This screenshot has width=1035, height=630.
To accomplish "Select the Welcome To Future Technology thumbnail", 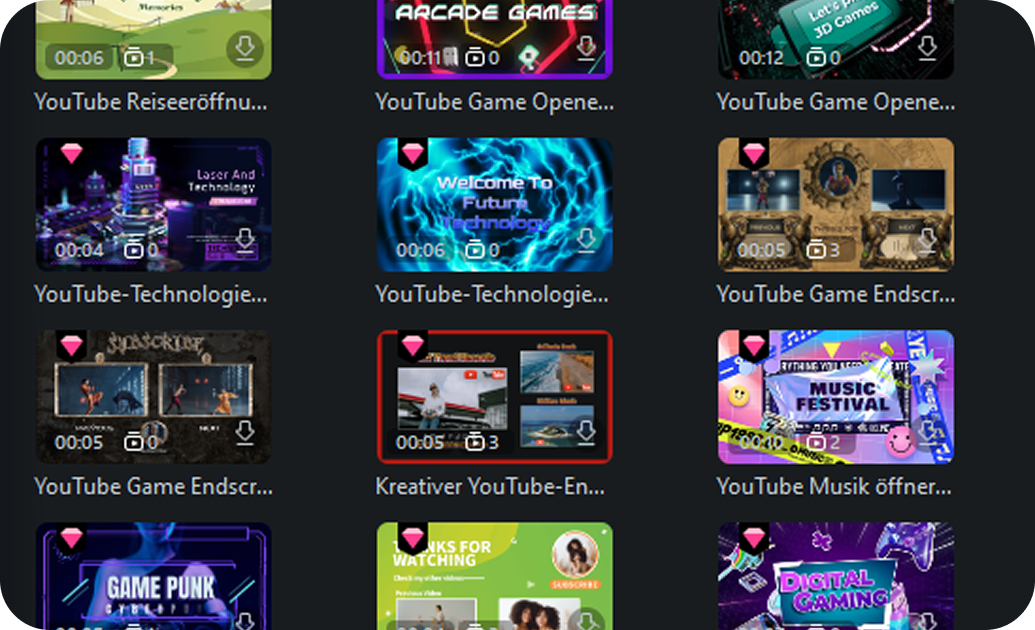I will [495, 204].
